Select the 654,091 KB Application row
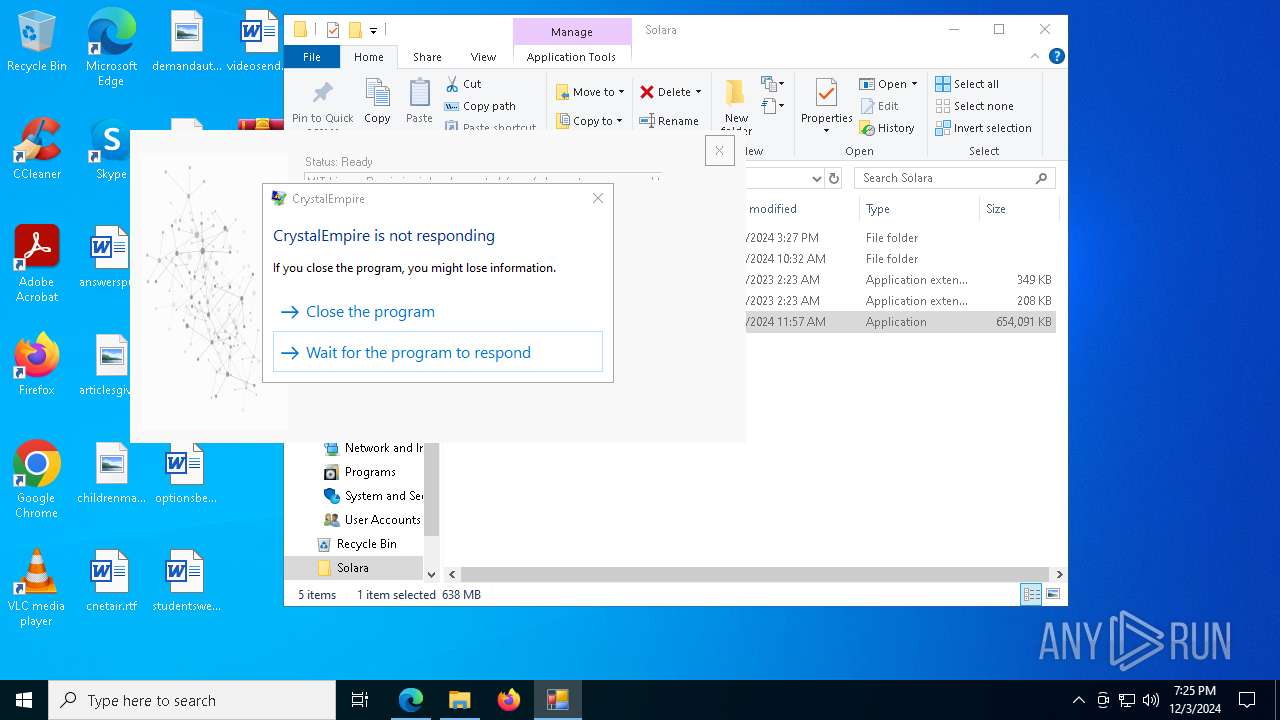This screenshot has height=720, width=1280. click(x=900, y=322)
